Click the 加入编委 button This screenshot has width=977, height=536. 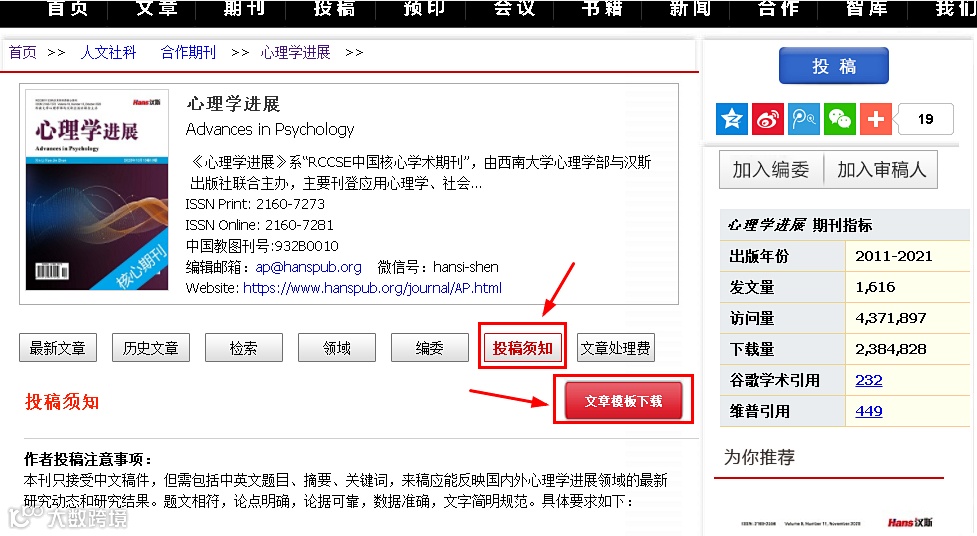771,170
